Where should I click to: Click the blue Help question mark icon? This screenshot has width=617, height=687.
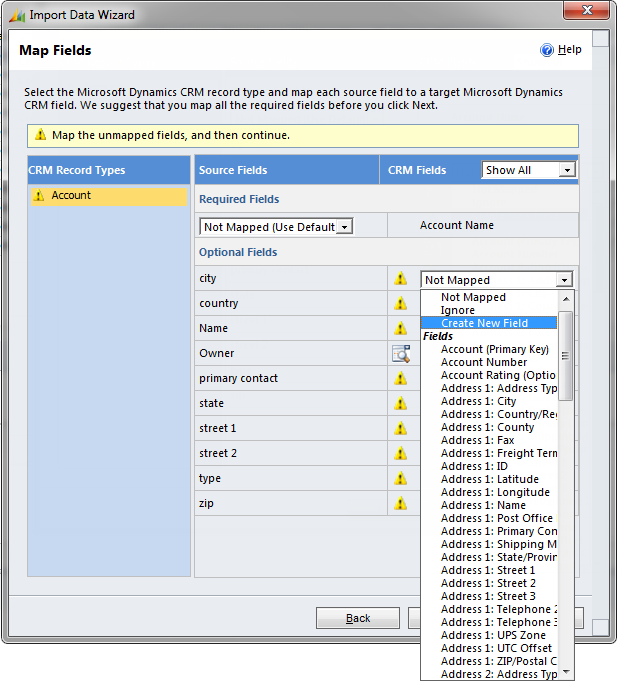point(547,50)
